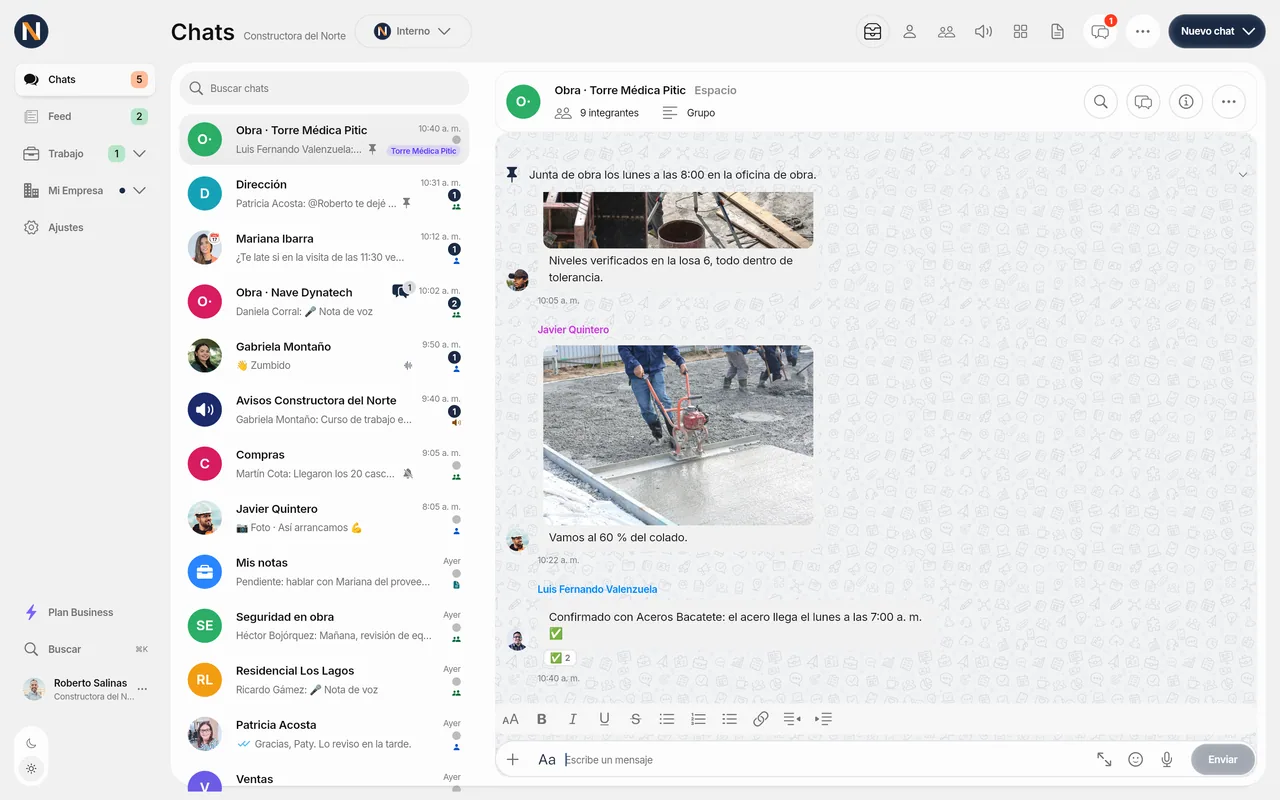Open the Dirección chat
1280x800 pixels.
[x=324, y=193]
